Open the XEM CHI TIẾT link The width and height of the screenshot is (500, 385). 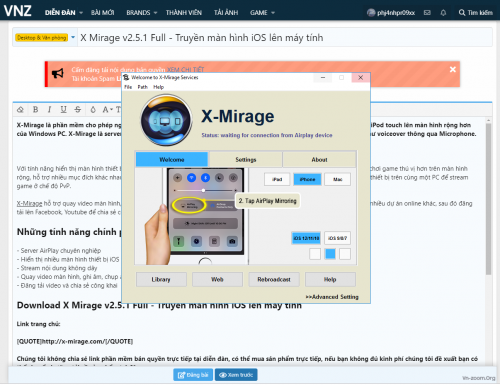click(x=185, y=69)
